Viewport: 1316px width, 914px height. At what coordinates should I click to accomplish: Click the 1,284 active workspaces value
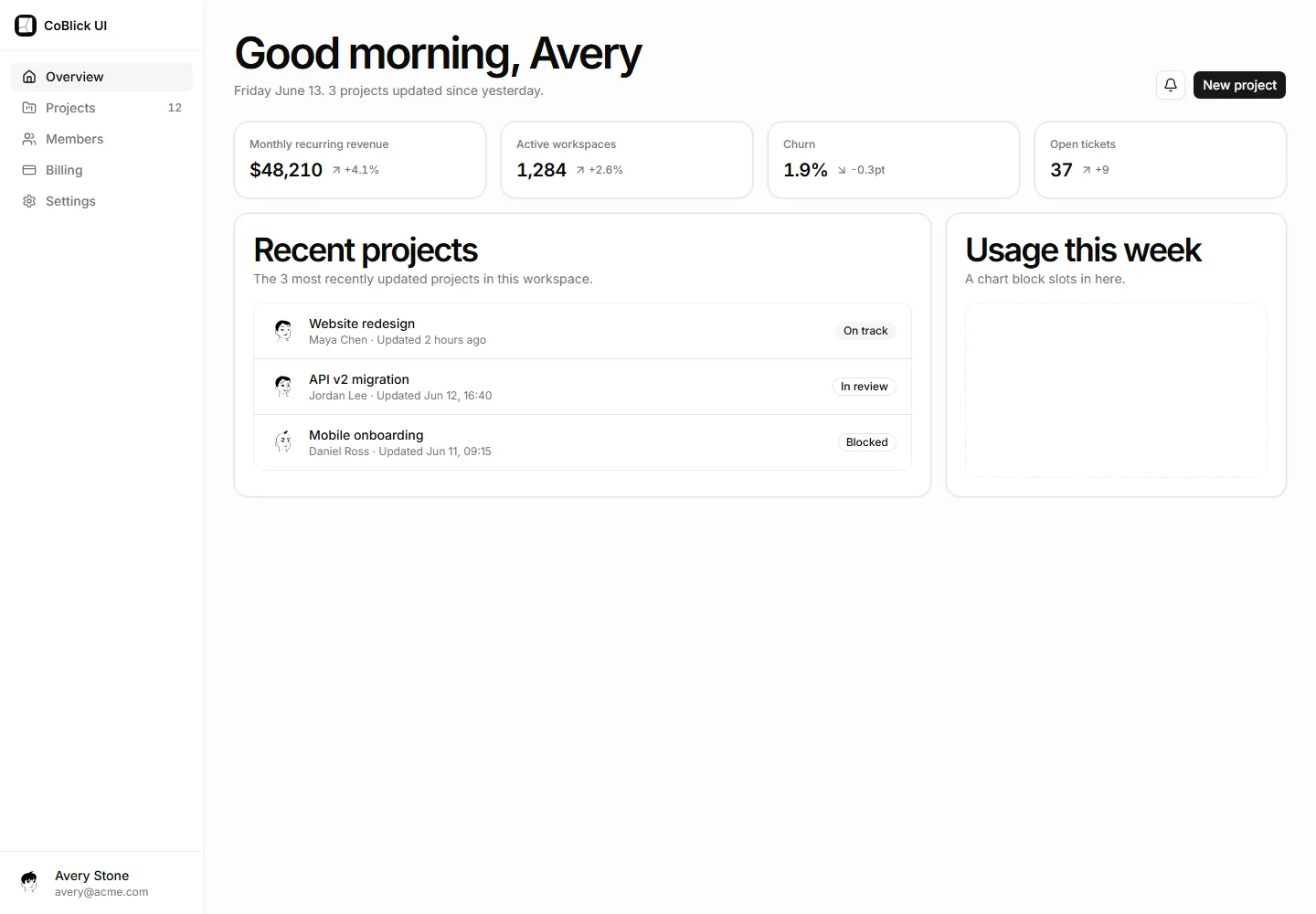click(x=541, y=170)
